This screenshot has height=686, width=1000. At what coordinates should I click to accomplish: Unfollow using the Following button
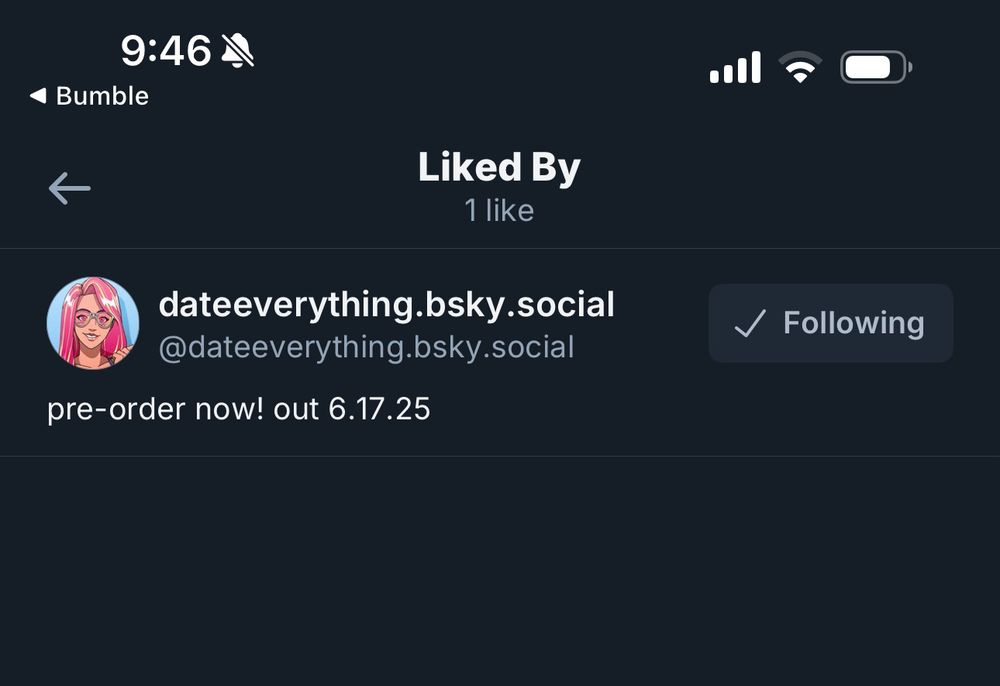coord(830,323)
